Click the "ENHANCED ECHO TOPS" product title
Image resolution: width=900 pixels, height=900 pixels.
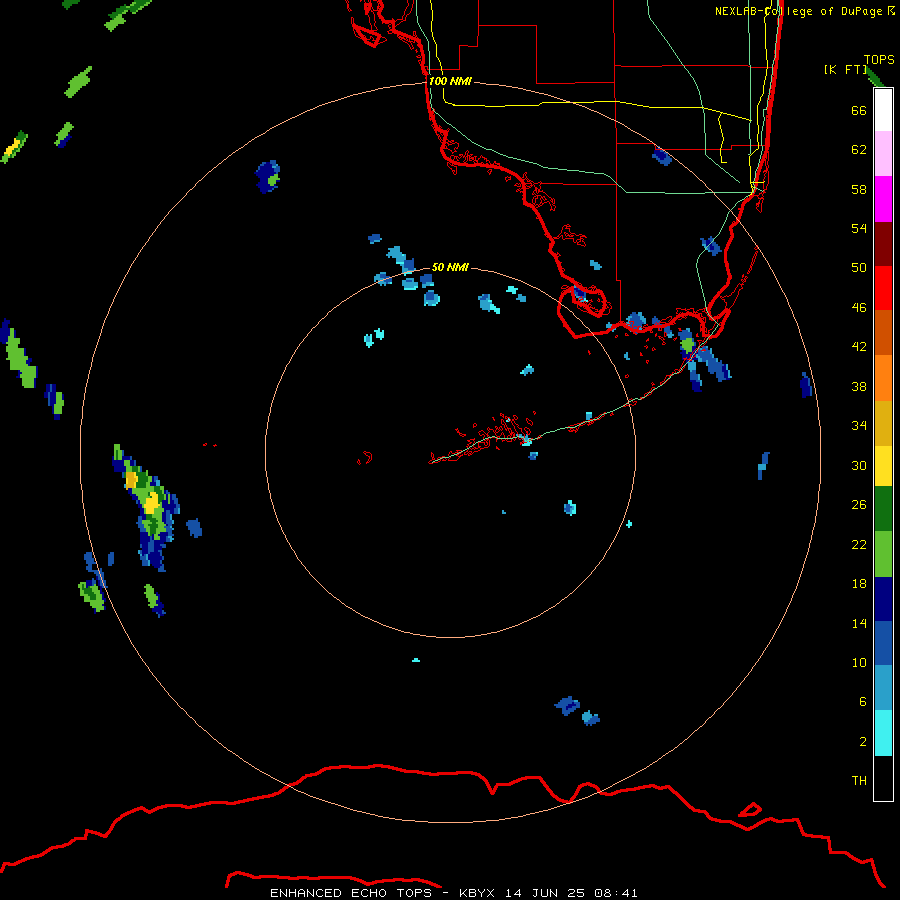(351, 893)
